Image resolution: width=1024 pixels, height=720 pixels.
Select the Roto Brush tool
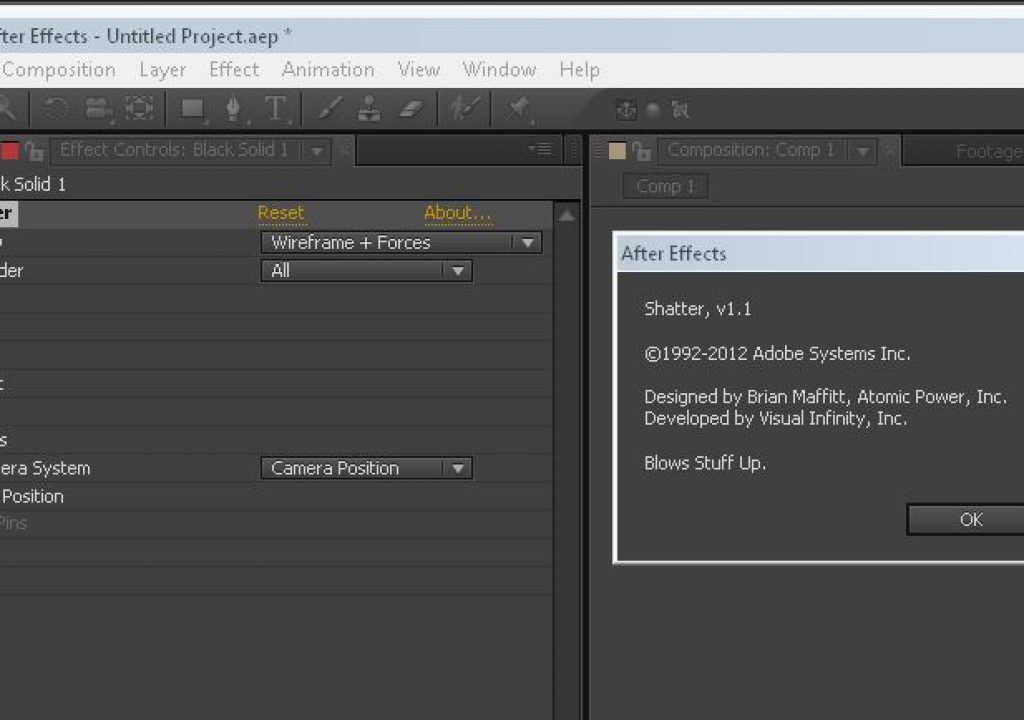[x=464, y=108]
